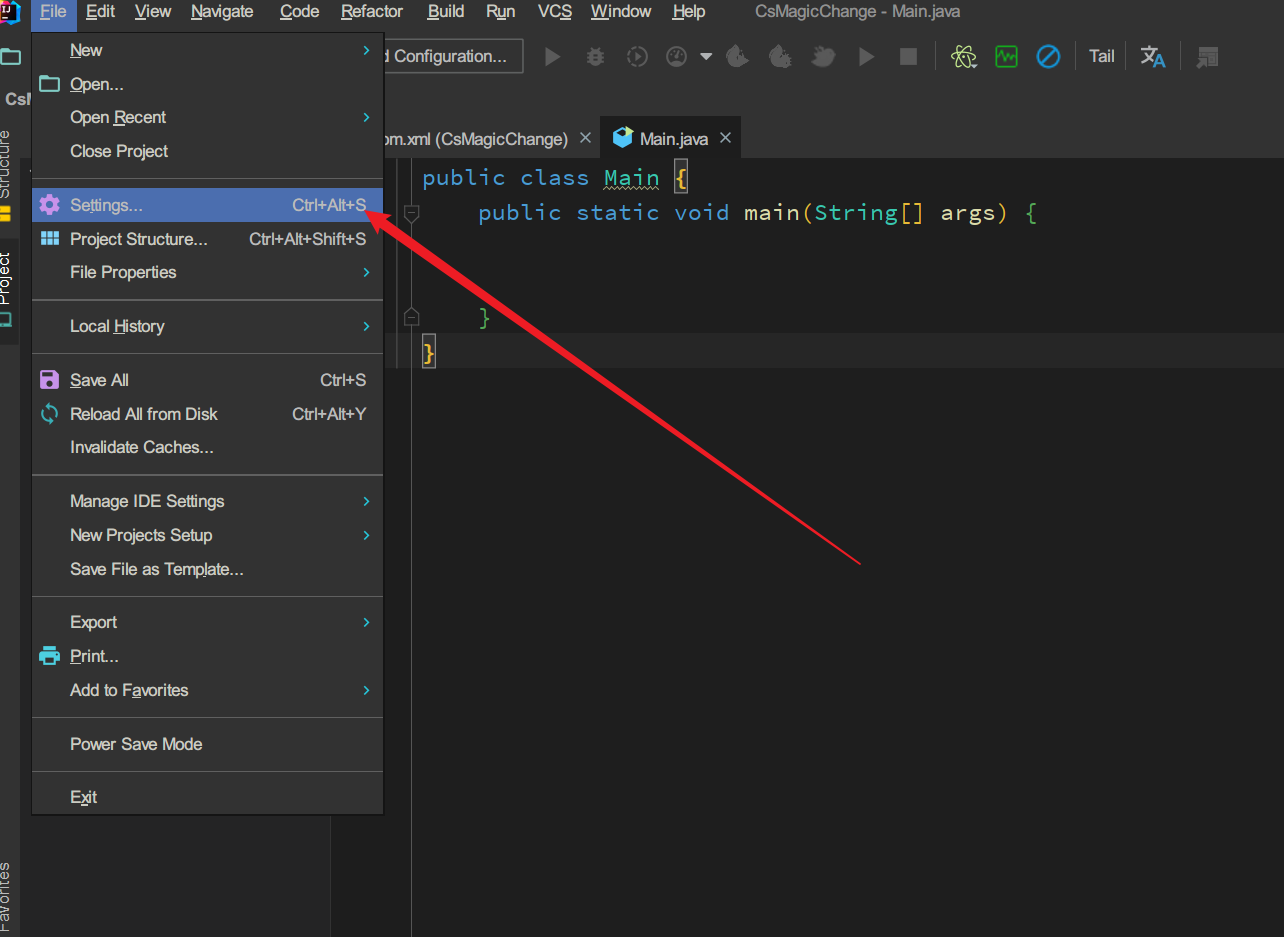1284x937 pixels.
Task: Choose Invalidate Caches...
Action: pos(207,447)
